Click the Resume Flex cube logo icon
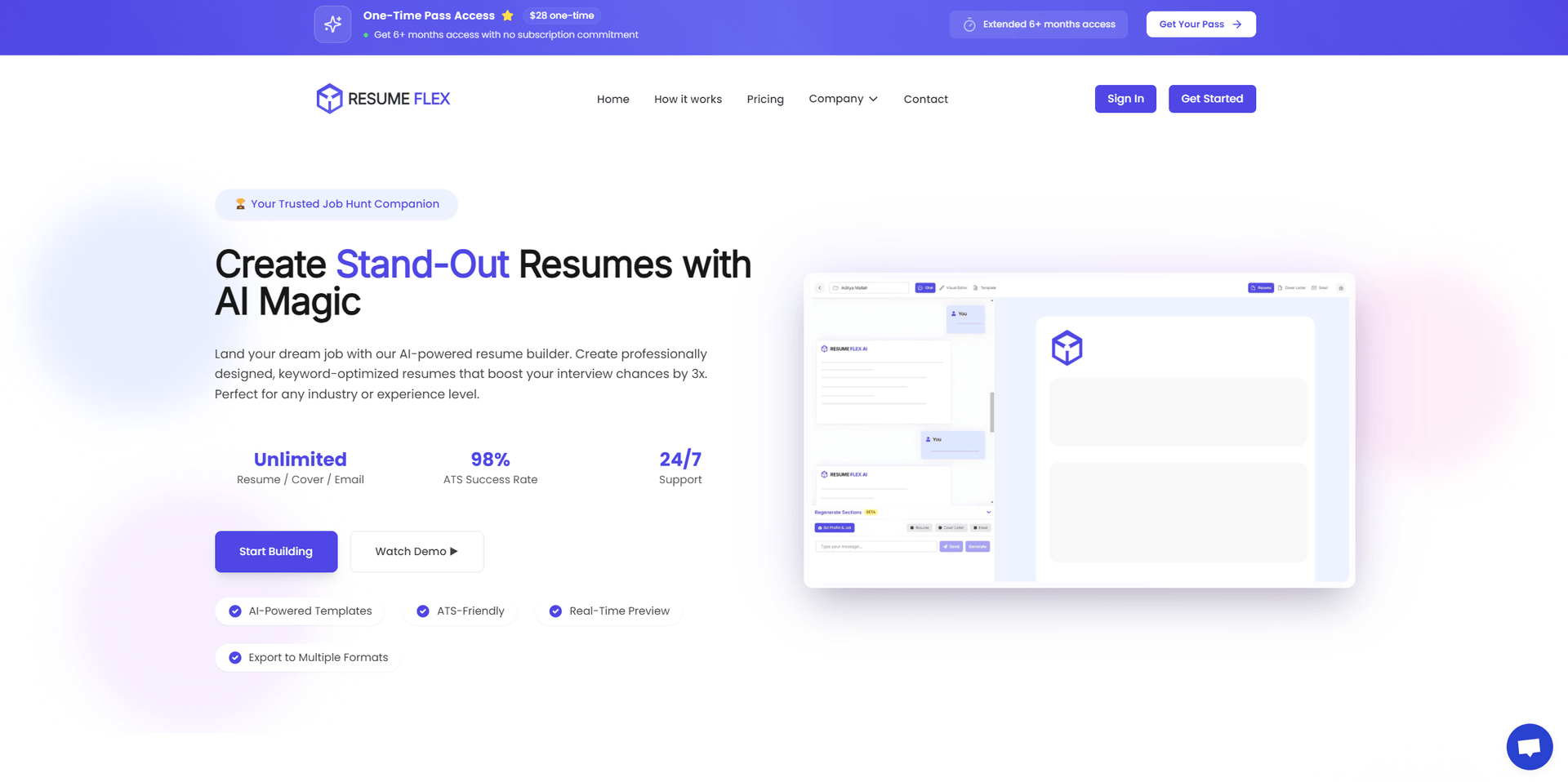Image resolution: width=1568 pixels, height=782 pixels. [329, 99]
